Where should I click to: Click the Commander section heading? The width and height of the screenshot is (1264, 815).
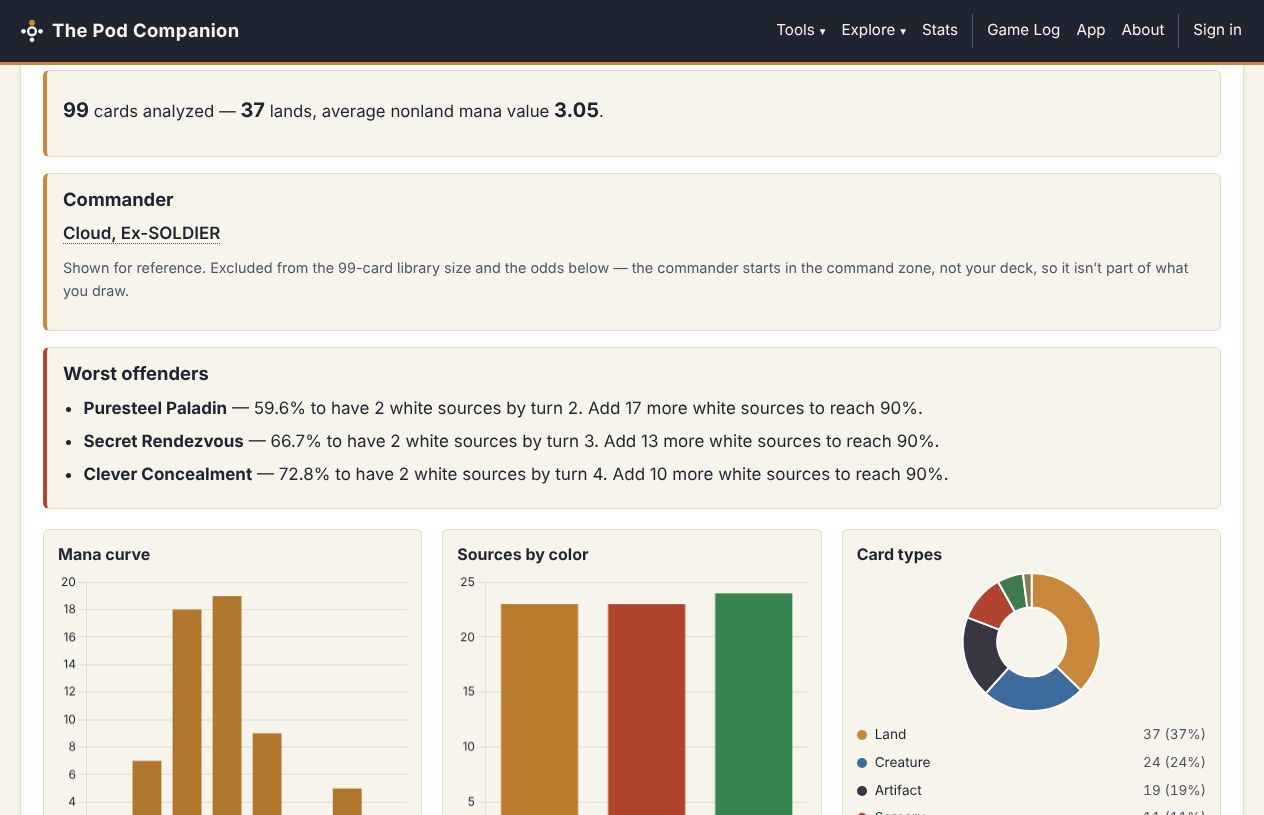pyautogui.click(x=118, y=200)
